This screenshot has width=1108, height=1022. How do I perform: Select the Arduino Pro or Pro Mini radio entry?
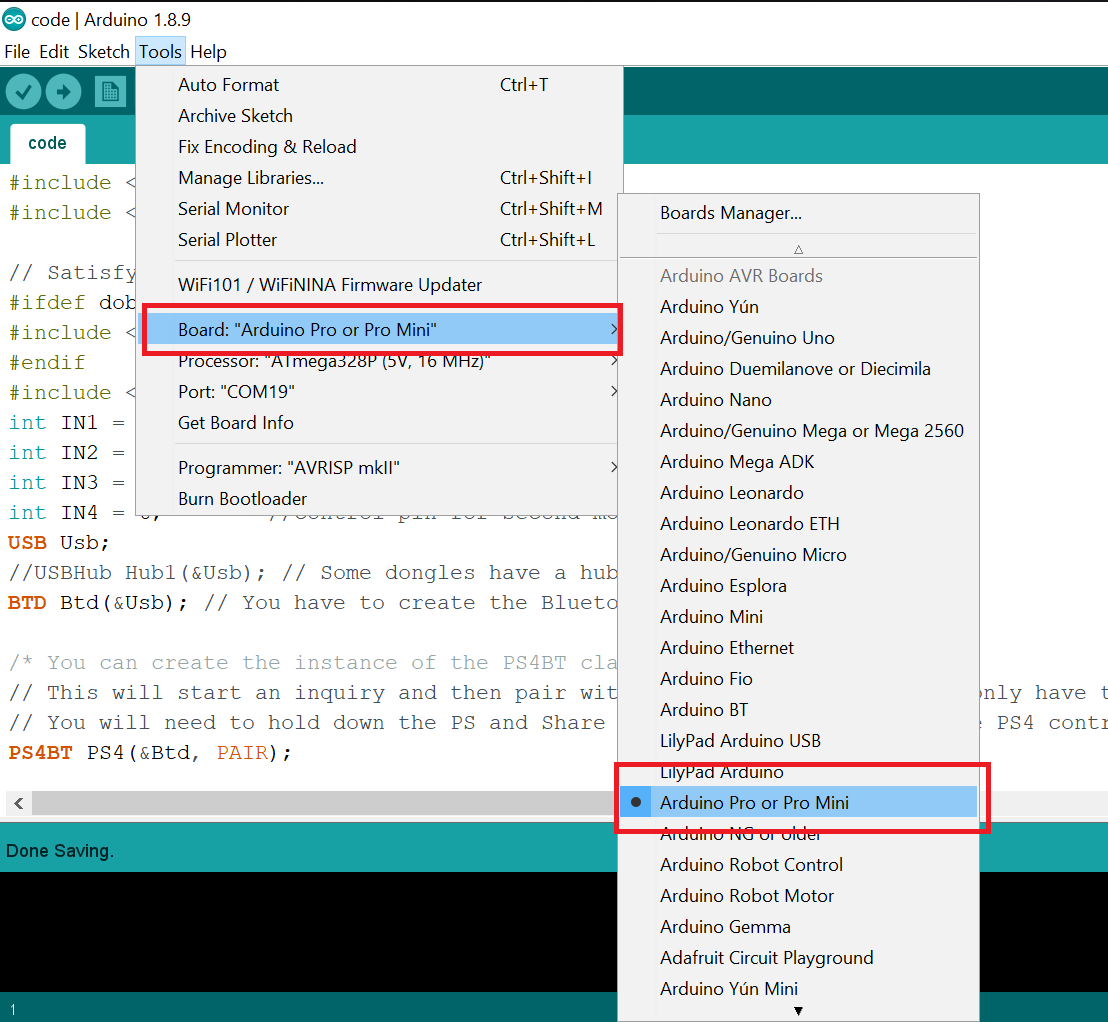click(798, 802)
